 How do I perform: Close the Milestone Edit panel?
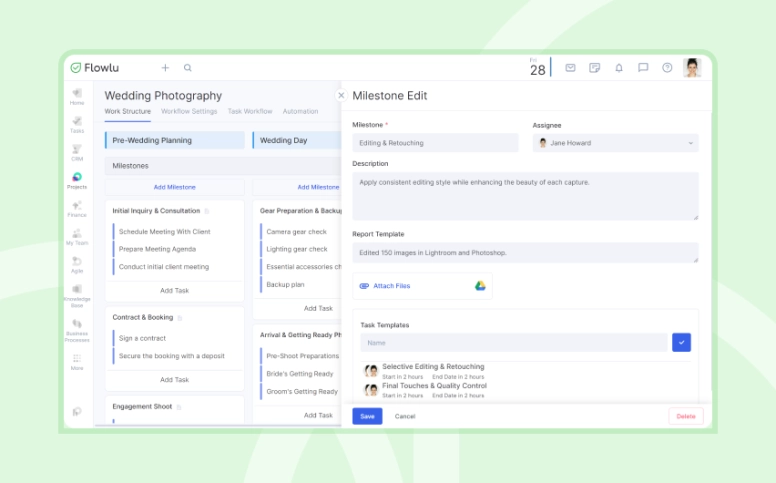[341, 96]
